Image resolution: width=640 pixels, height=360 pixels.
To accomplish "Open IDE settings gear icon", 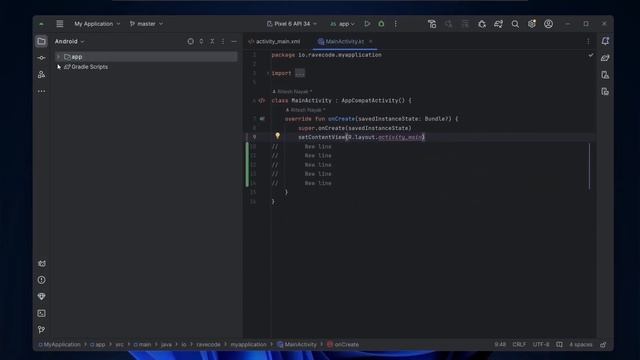I will click(x=532, y=24).
